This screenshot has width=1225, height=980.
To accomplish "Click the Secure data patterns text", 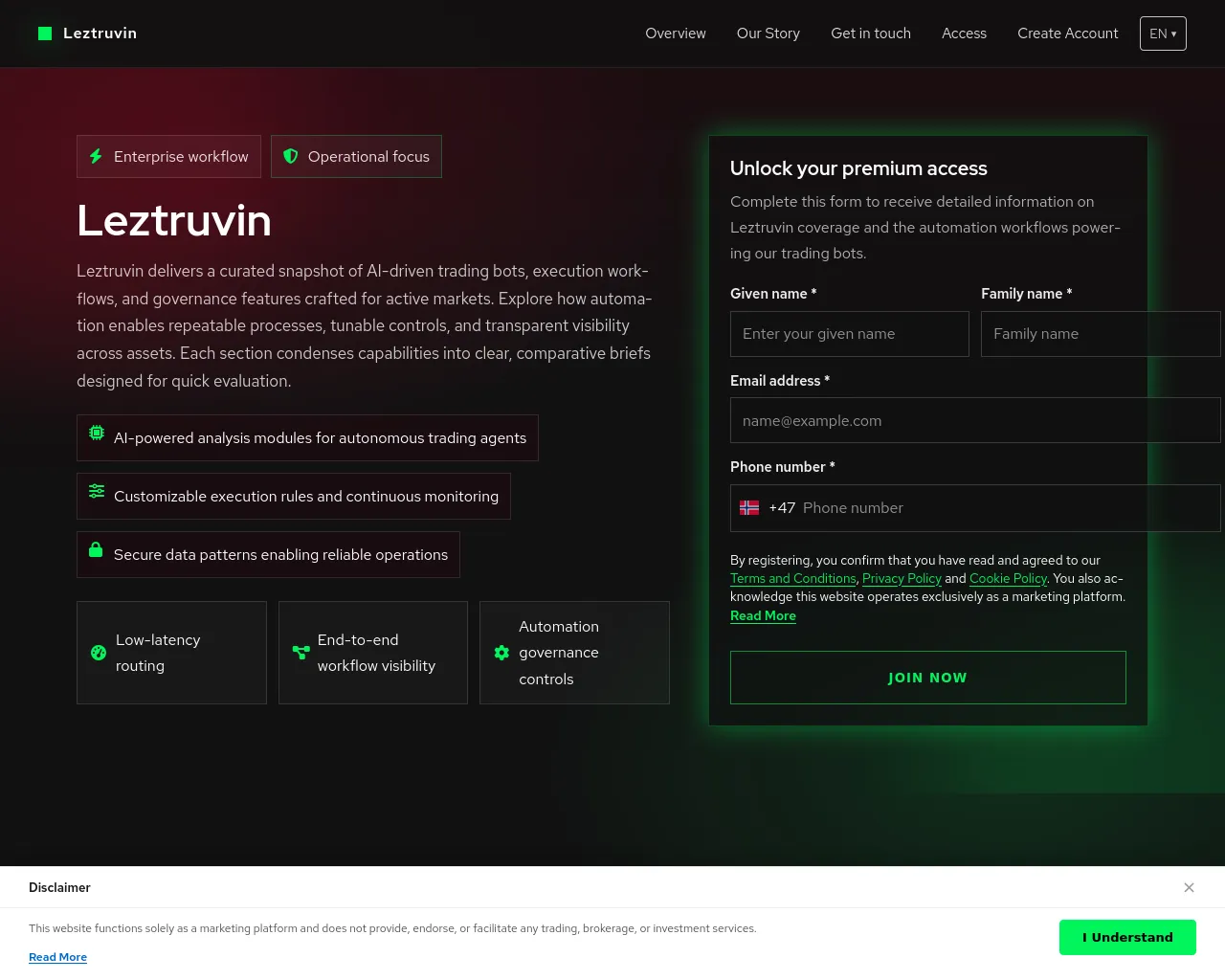I will (280, 554).
